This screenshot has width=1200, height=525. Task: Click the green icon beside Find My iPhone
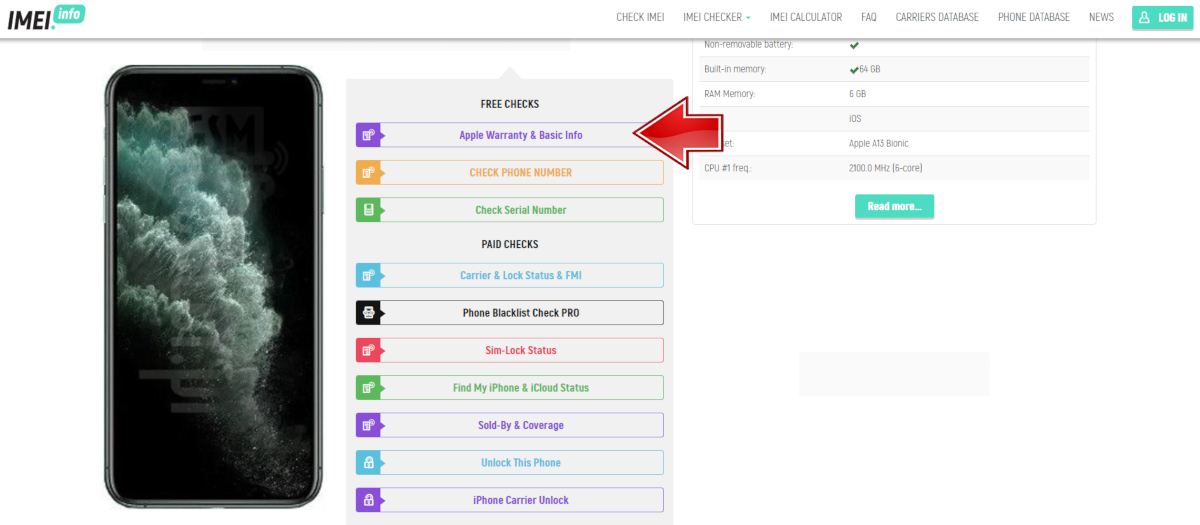(x=368, y=388)
